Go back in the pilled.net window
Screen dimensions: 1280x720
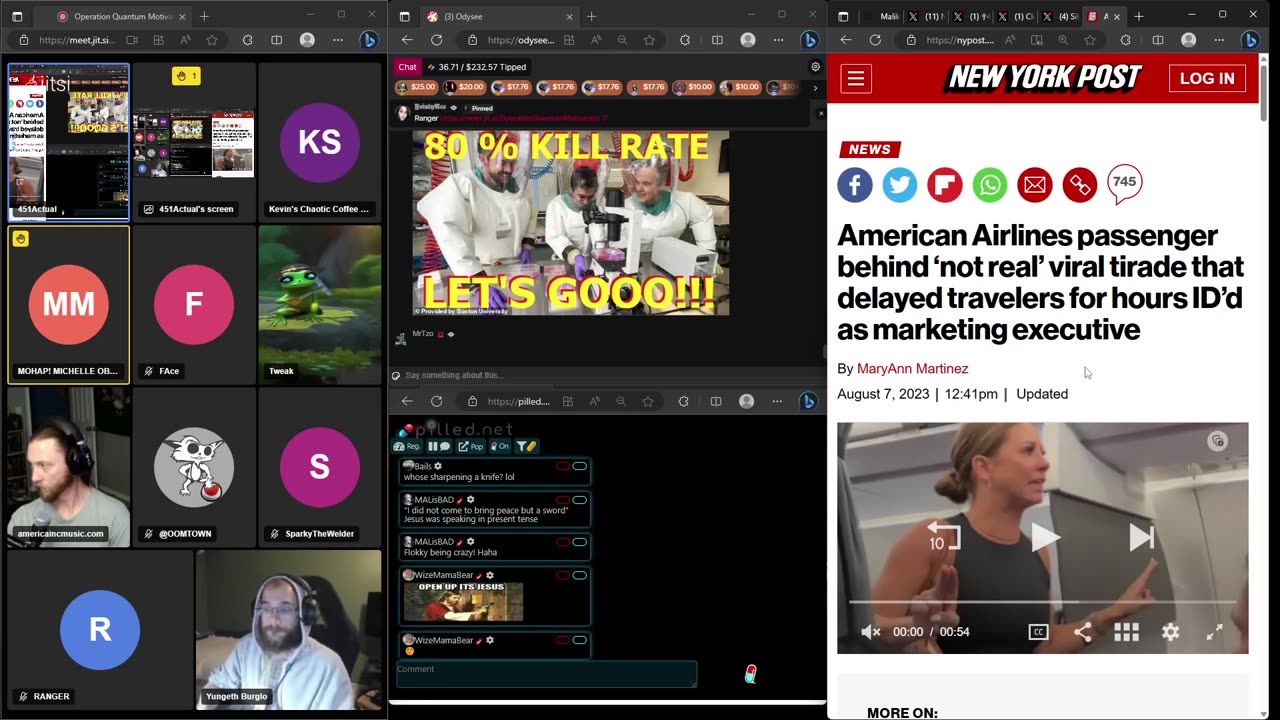(407, 401)
